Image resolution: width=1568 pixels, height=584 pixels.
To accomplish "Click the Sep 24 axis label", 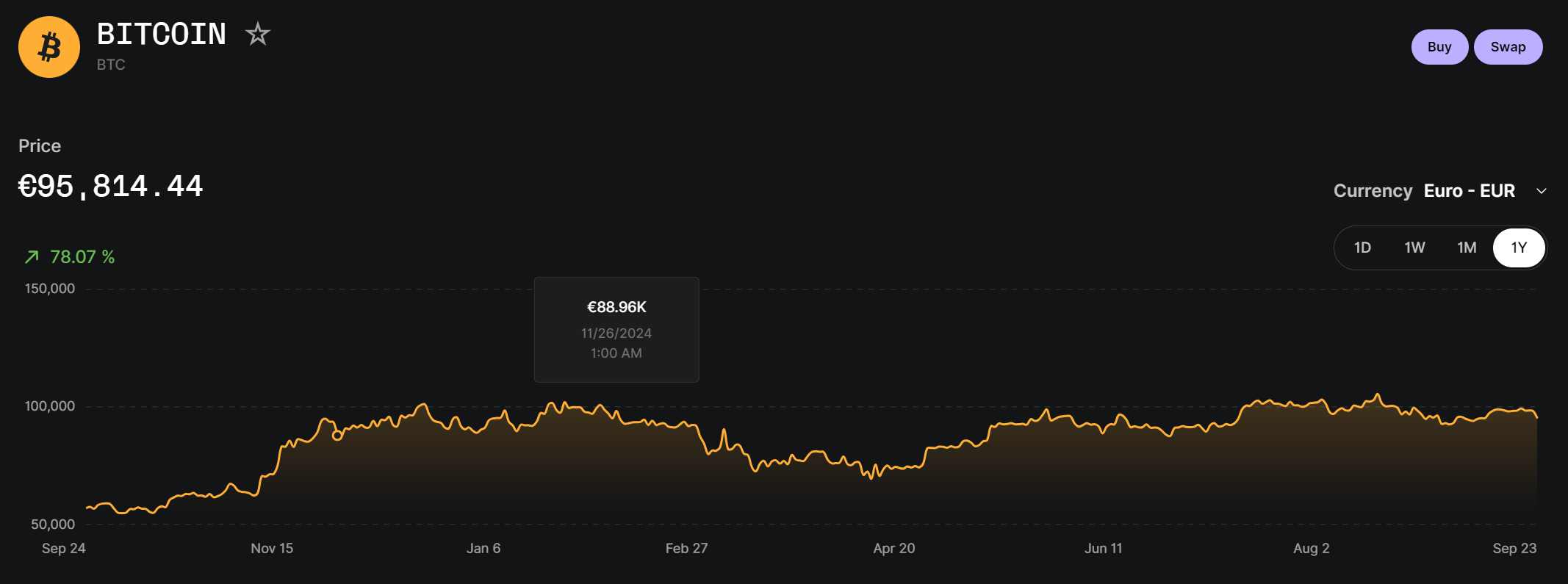I will [x=64, y=548].
